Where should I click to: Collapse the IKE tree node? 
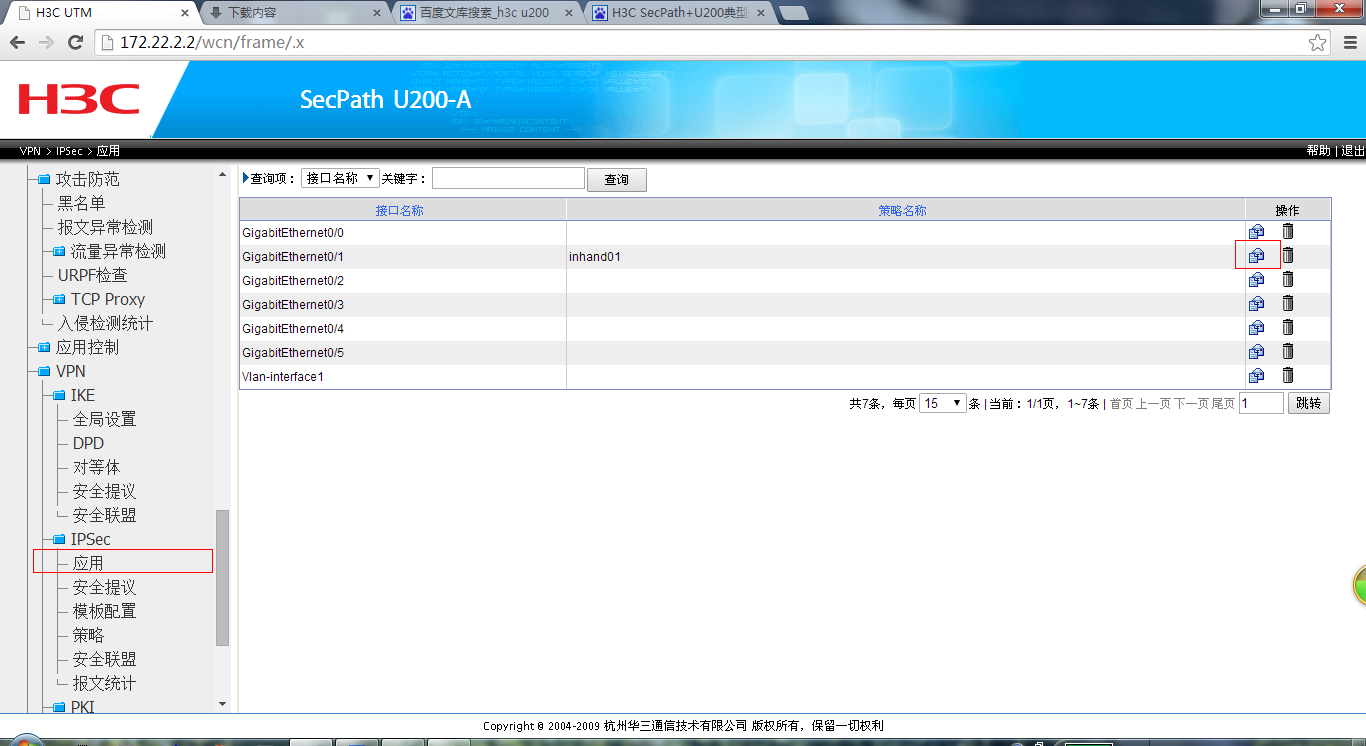[59, 396]
